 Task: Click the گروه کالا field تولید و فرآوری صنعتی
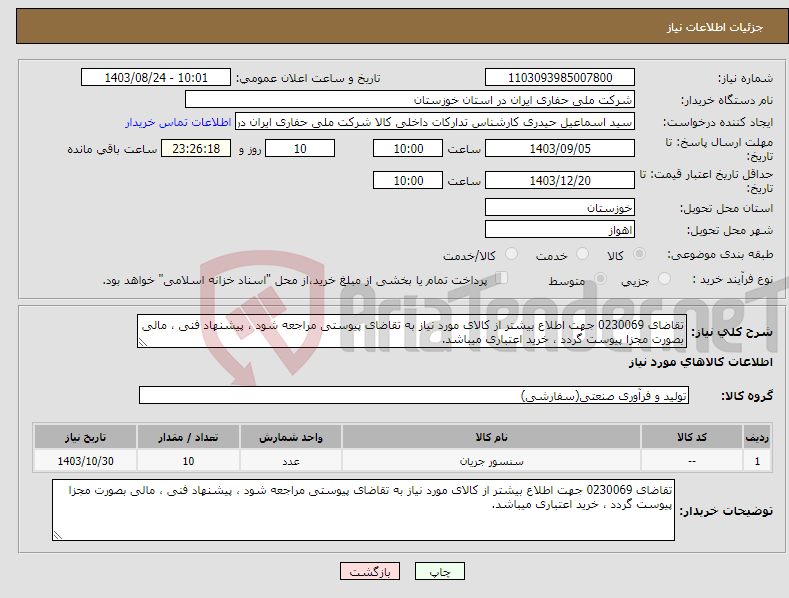(414, 396)
